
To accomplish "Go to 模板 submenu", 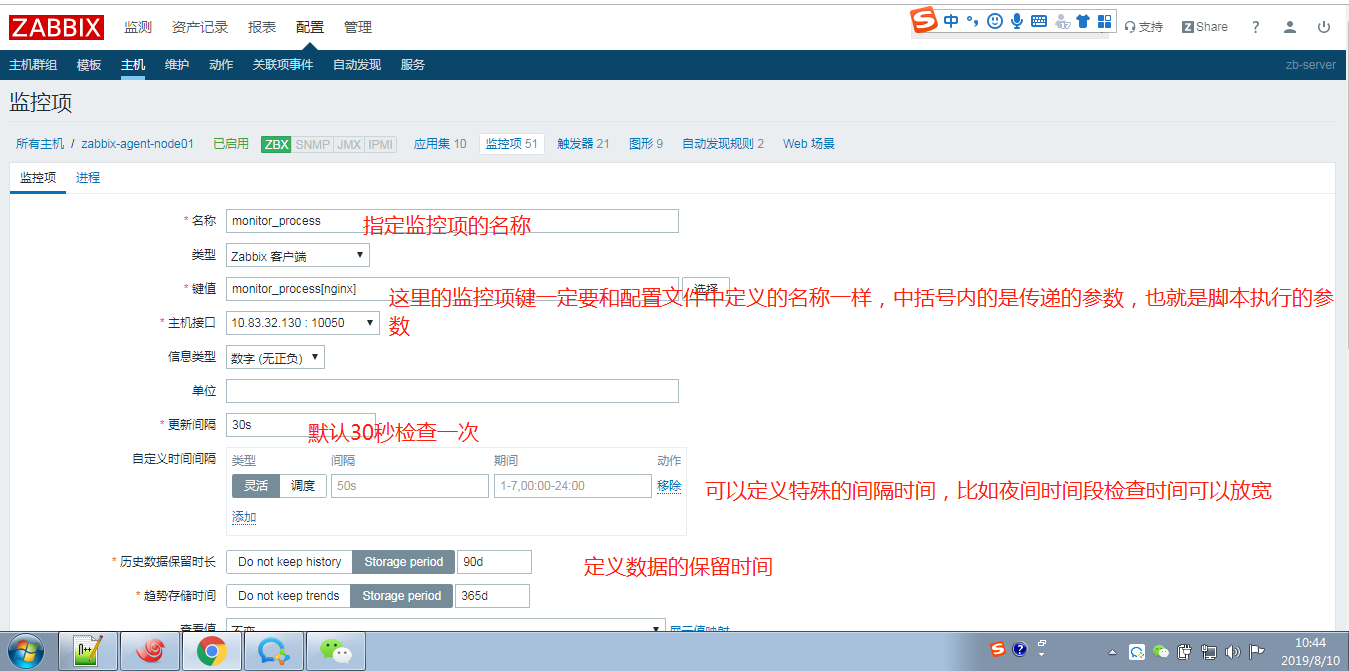I will [x=89, y=65].
